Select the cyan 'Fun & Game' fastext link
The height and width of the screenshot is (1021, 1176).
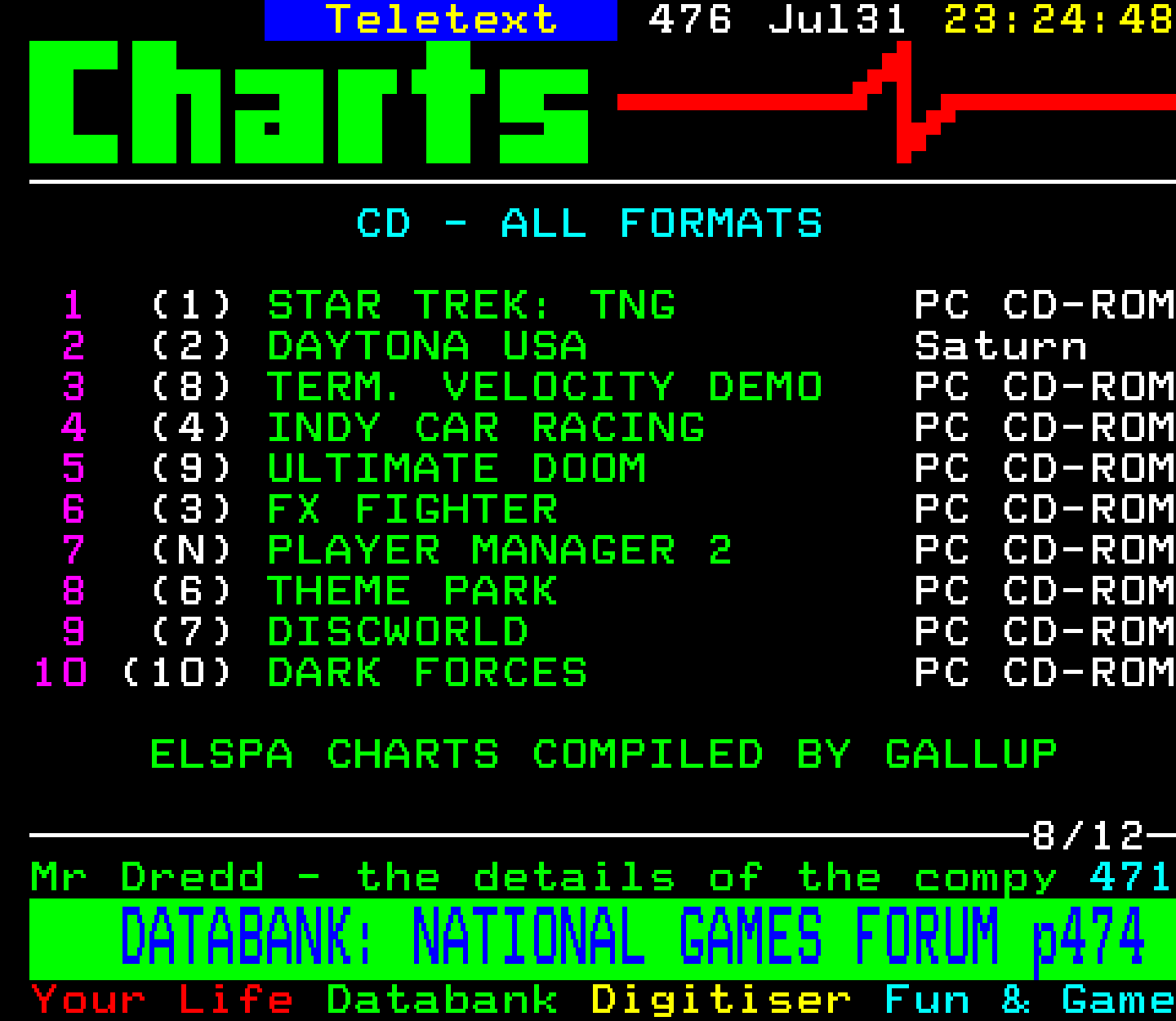(1030, 1000)
